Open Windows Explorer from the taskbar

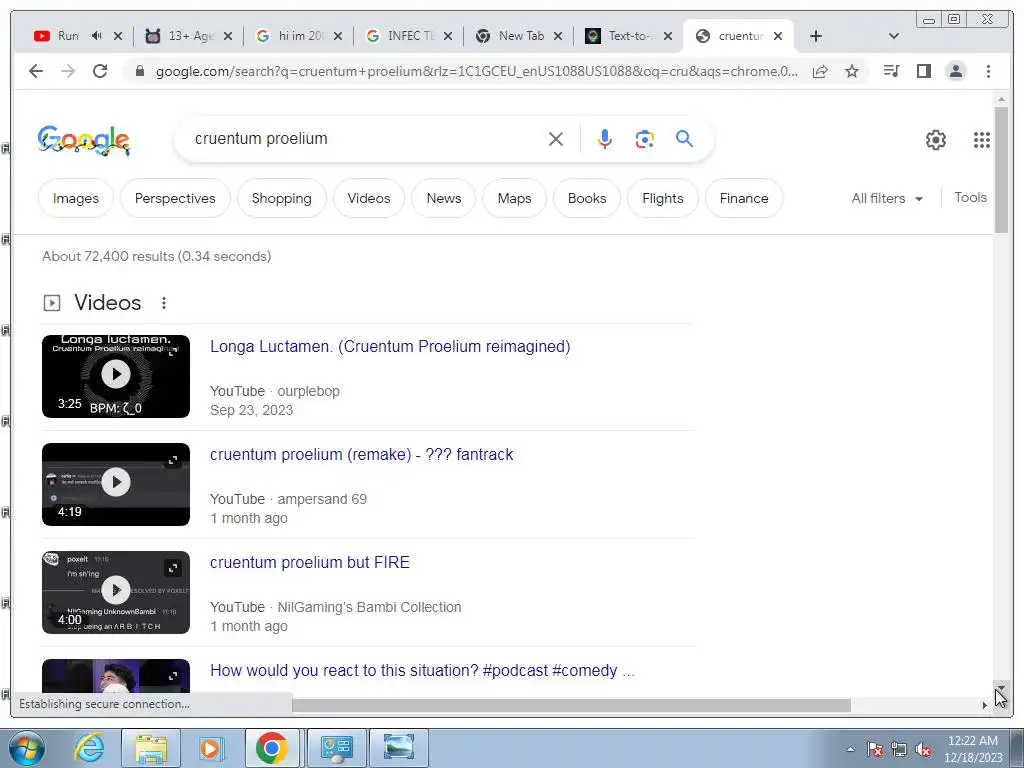[151, 748]
